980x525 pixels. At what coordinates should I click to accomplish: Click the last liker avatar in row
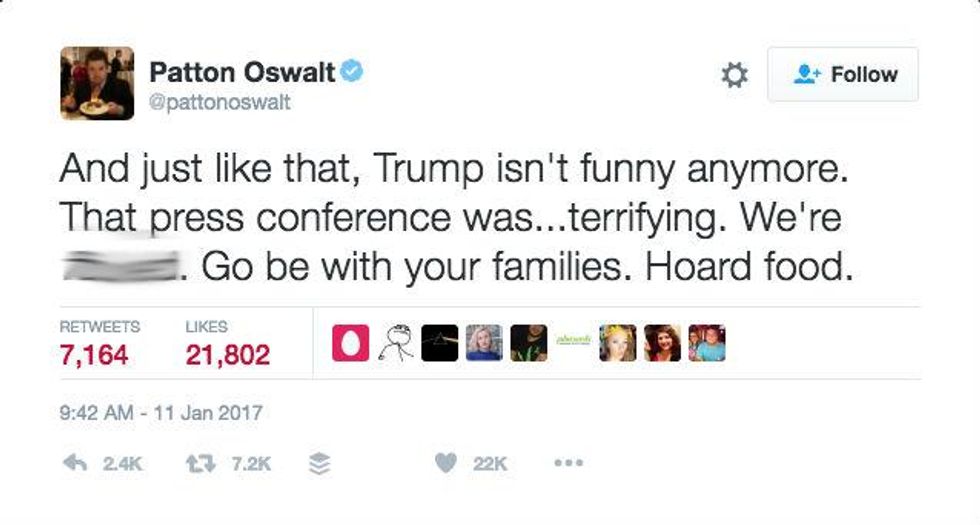coord(707,343)
